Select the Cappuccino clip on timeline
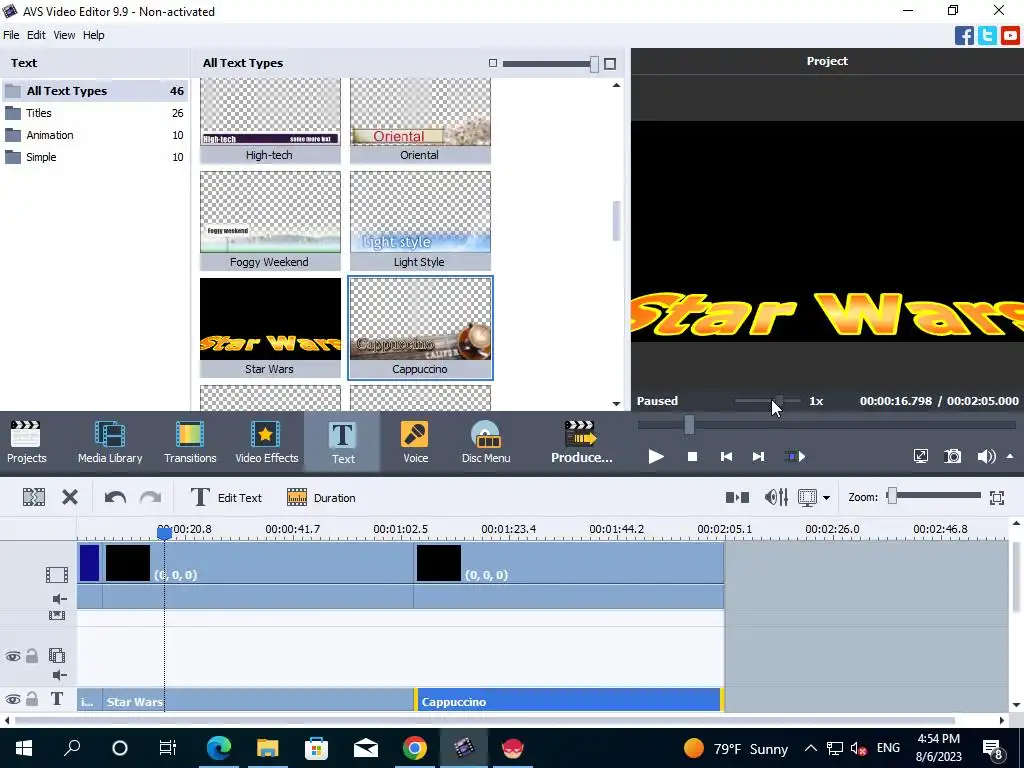 click(x=568, y=701)
